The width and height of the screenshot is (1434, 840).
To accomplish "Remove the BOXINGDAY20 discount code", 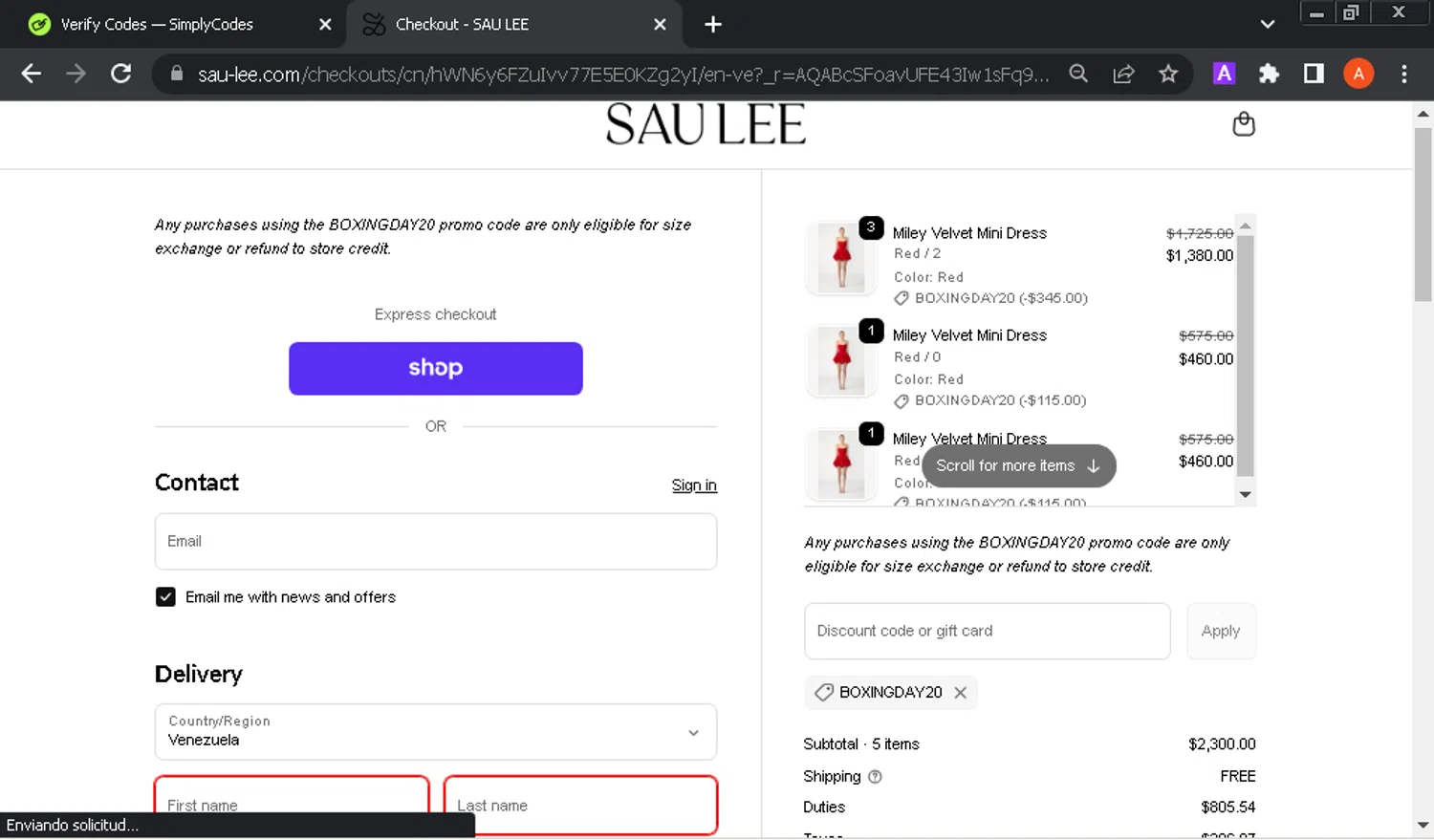I will [x=961, y=693].
